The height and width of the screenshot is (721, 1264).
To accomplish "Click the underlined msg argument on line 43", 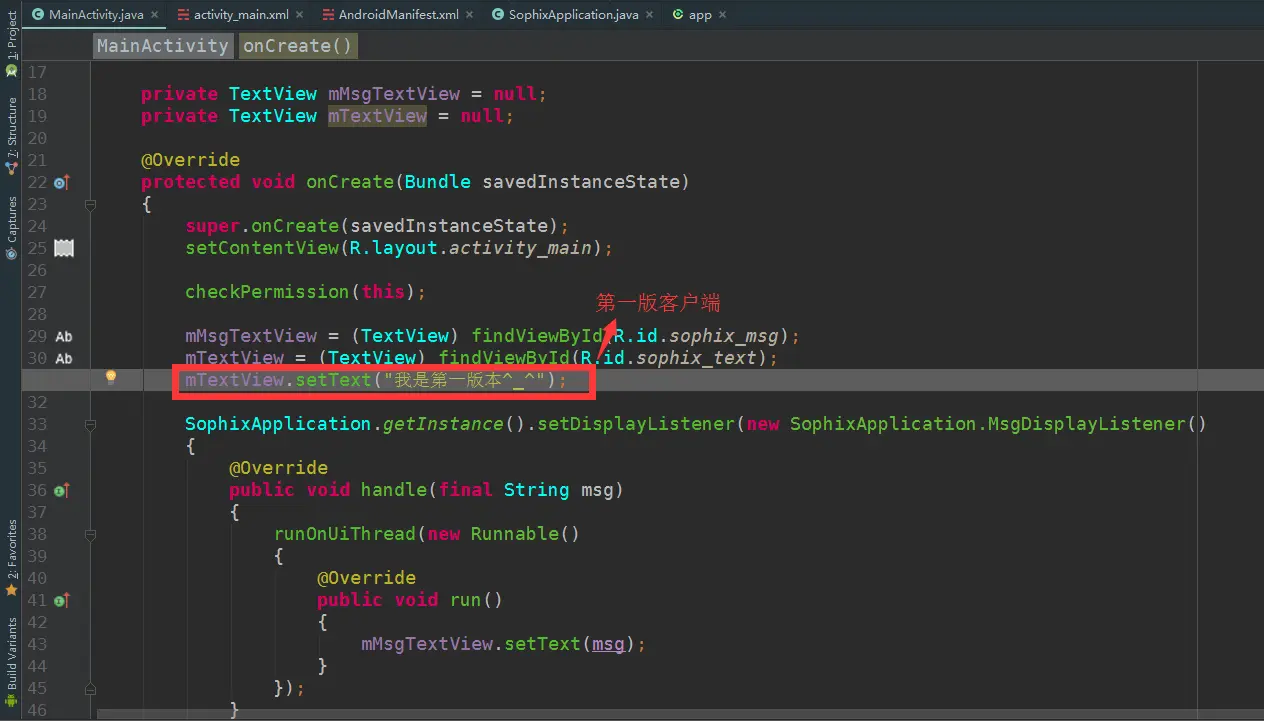I will [x=609, y=644].
